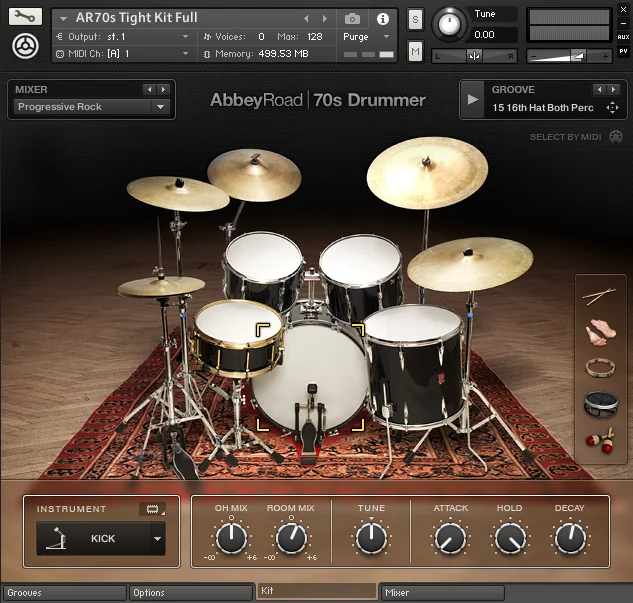Screen dimensions: 633x603
Task: Click the groove drag-to-host arrows icon
Action: [x=612, y=108]
